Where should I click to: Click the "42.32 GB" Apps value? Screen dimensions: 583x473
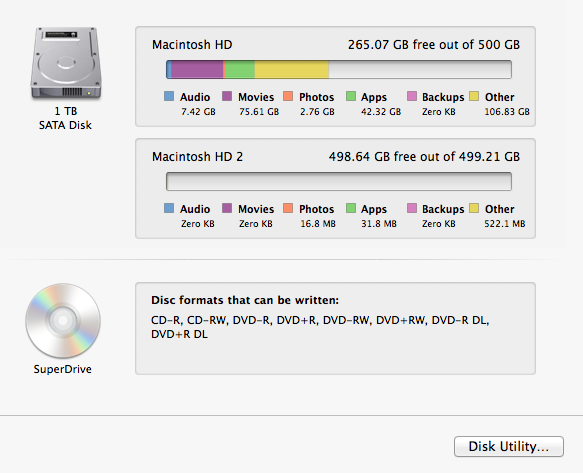(x=381, y=112)
